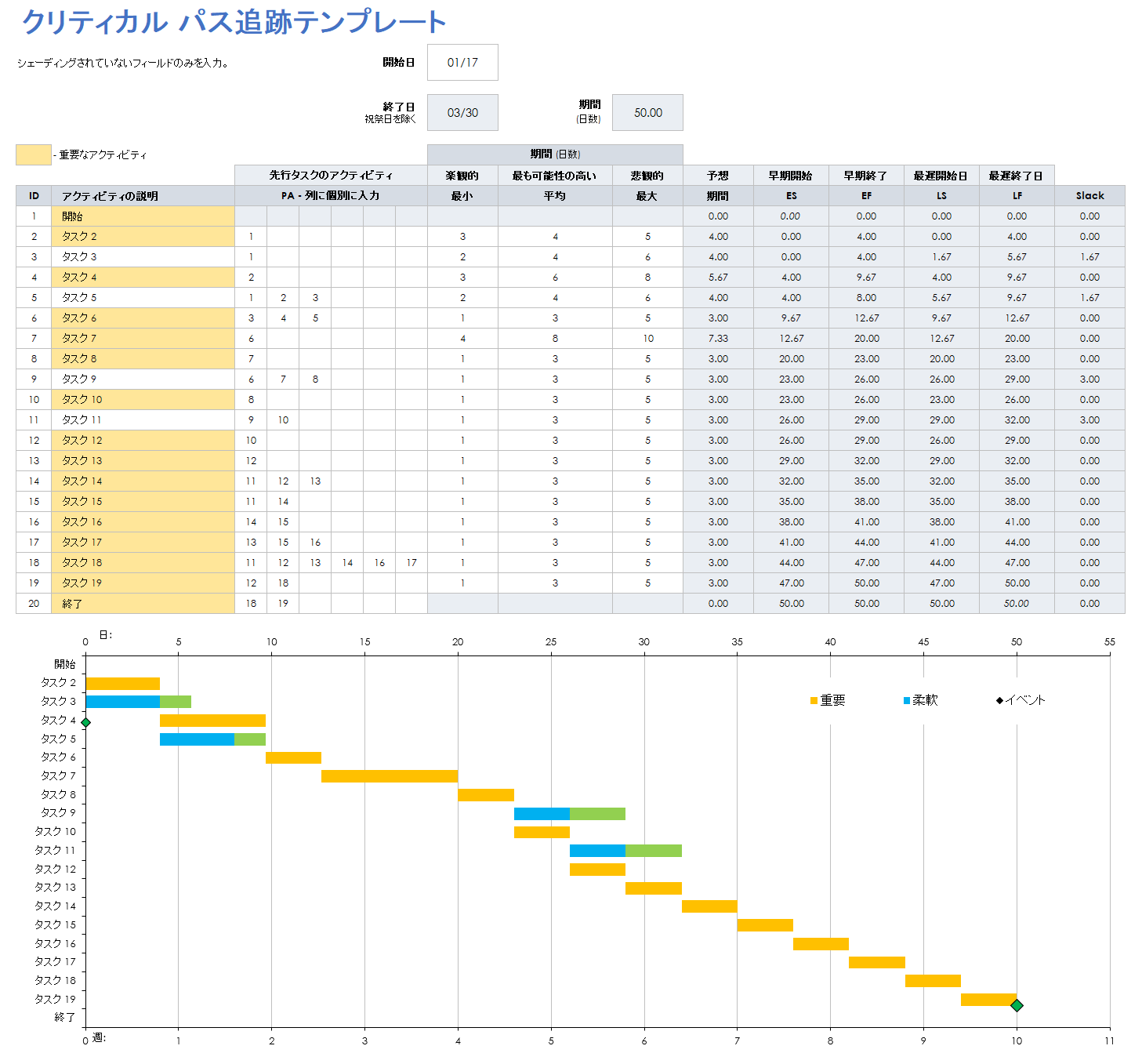This screenshot has width=1142, height=1064.
Task: Select the タスク 11 activity description cell
Action: pos(143,420)
